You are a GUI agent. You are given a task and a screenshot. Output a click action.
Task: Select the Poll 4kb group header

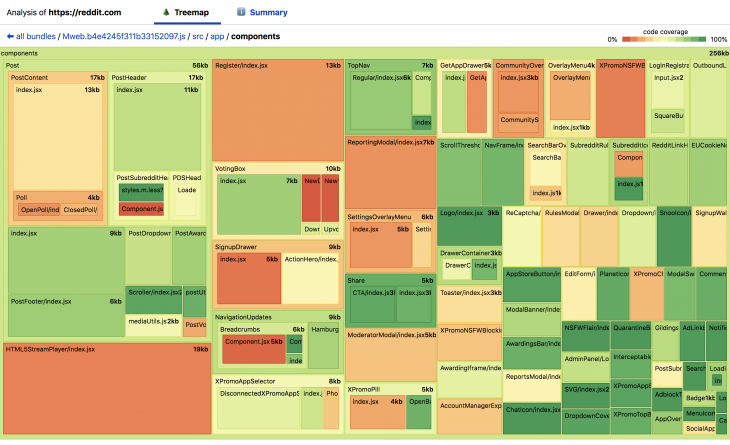58,197
